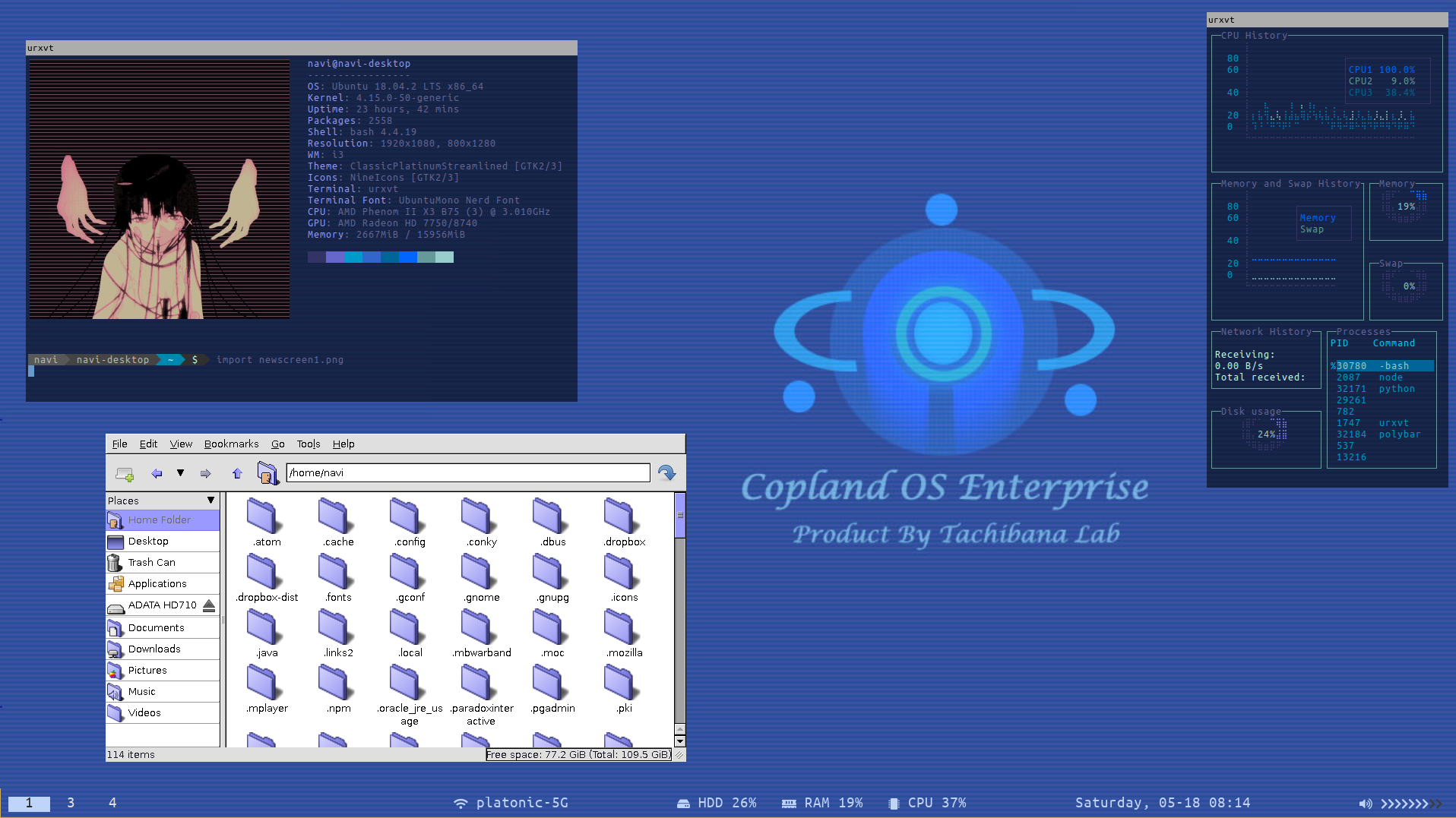This screenshot has height=818, width=1456.
Task: Go up to parent folder icon
Action: point(237,474)
